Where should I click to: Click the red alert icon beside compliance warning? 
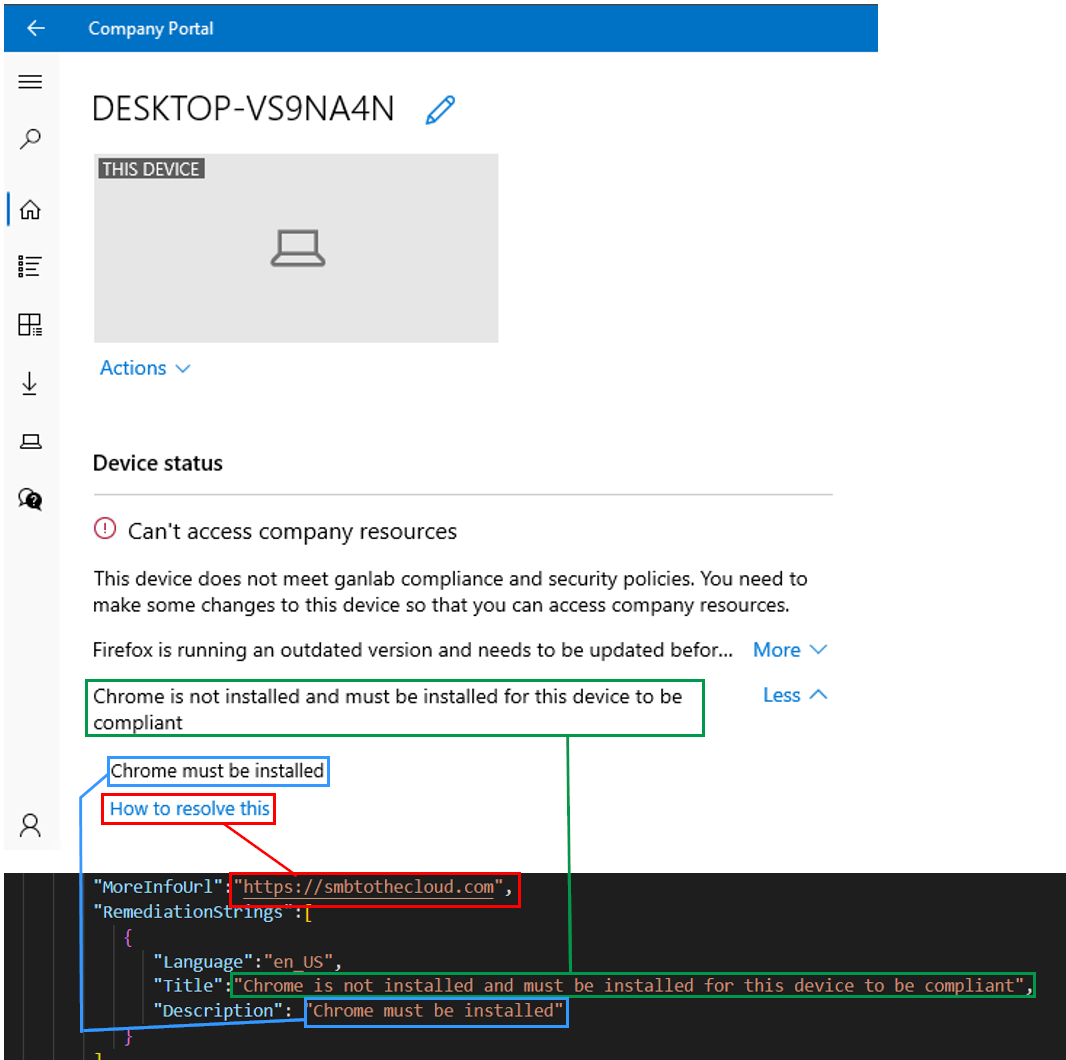coord(105,529)
